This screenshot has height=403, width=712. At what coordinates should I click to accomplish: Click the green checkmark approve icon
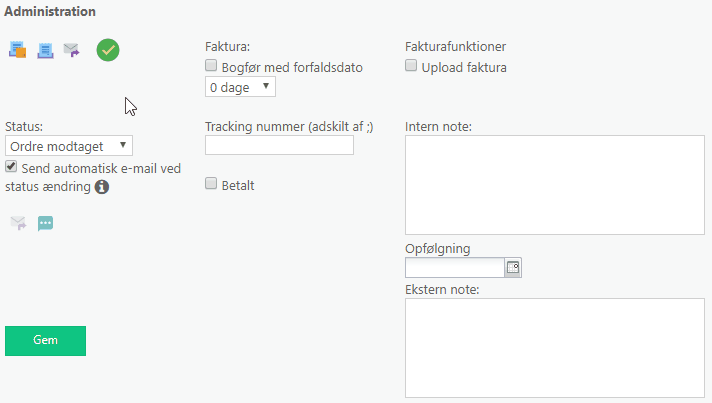(x=108, y=49)
